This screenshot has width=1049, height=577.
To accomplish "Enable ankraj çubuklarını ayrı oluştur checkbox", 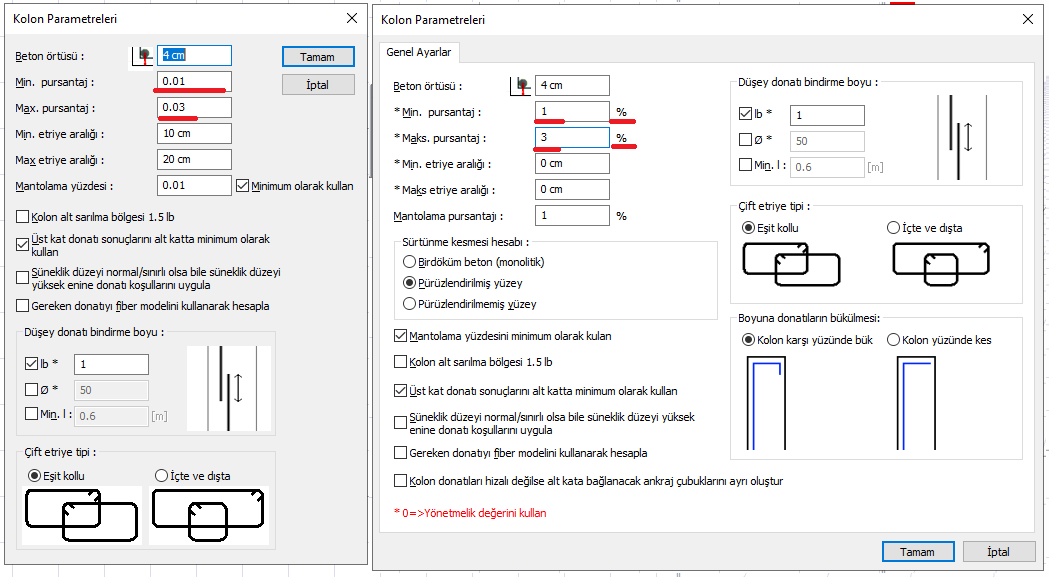I will click(x=401, y=481).
